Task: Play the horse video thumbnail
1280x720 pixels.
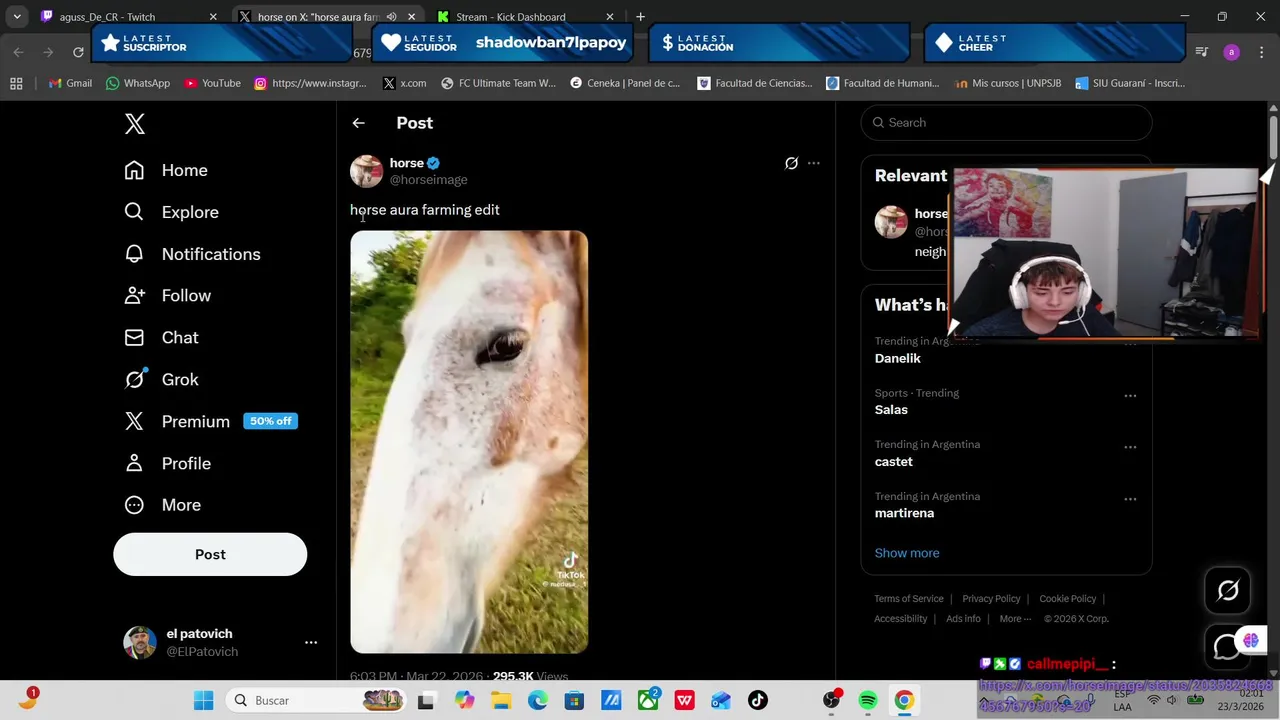Action: 469,442
